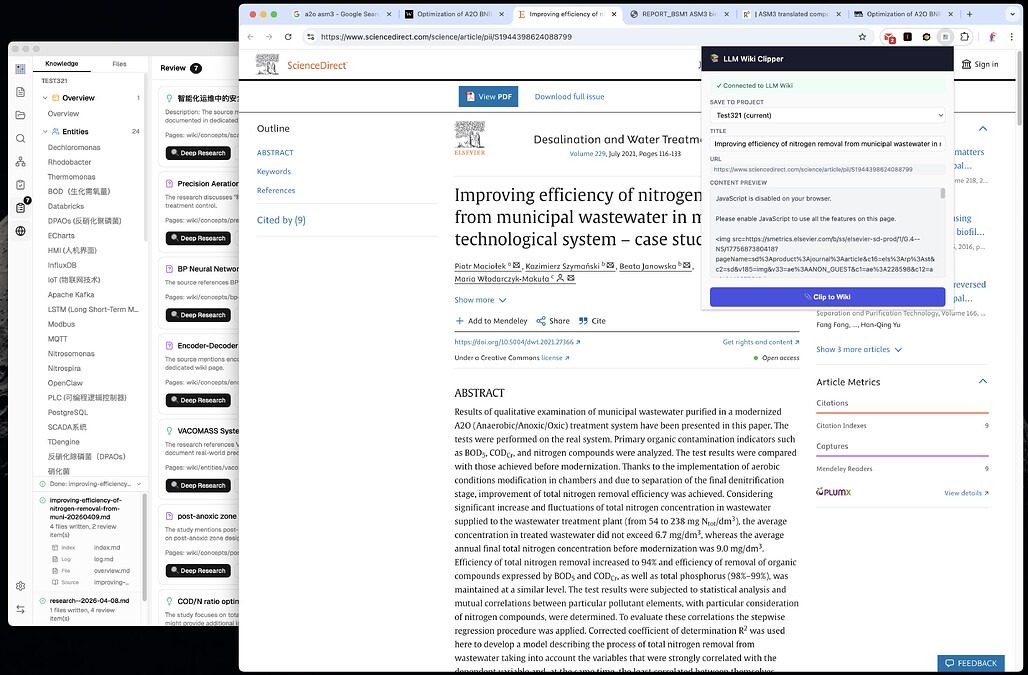This screenshot has height=675, width=1028.
Task: Click Sign in on ScienceDirect
Action: (x=980, y=64)
